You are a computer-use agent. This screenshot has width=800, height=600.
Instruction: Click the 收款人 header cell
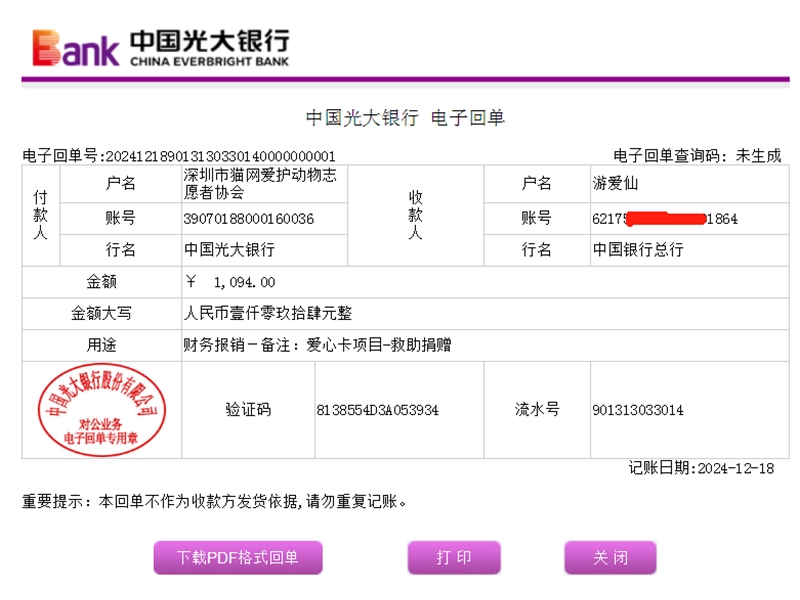coord(415,215)
